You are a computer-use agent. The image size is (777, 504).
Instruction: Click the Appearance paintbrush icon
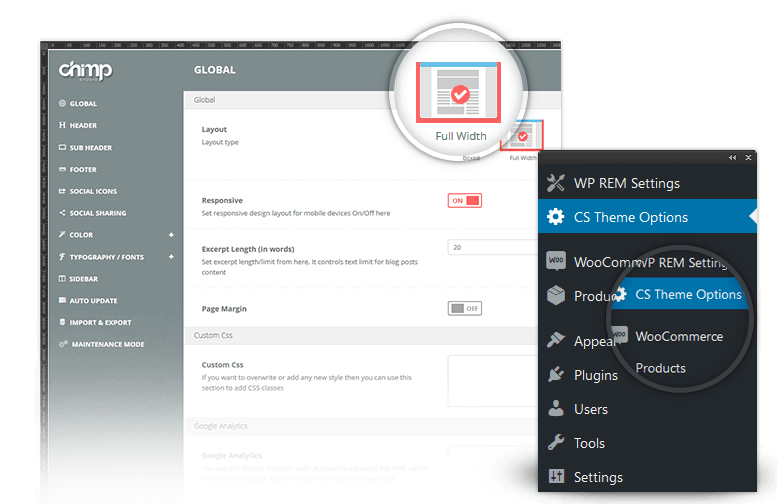click(555, 340)
